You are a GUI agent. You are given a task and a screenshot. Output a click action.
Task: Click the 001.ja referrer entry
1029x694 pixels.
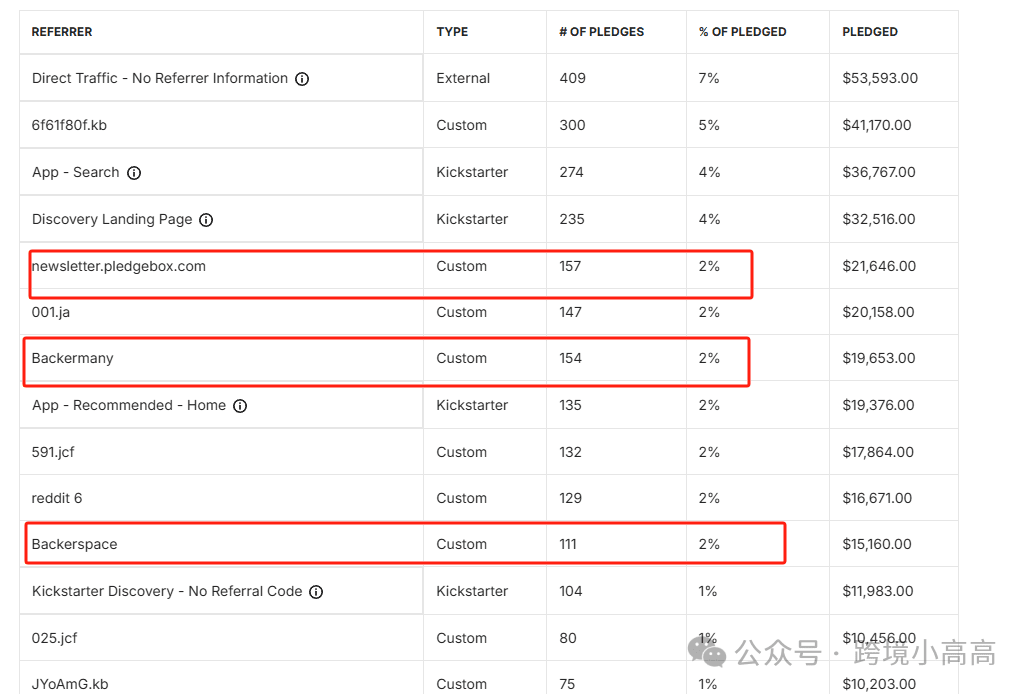pos(51,312)
